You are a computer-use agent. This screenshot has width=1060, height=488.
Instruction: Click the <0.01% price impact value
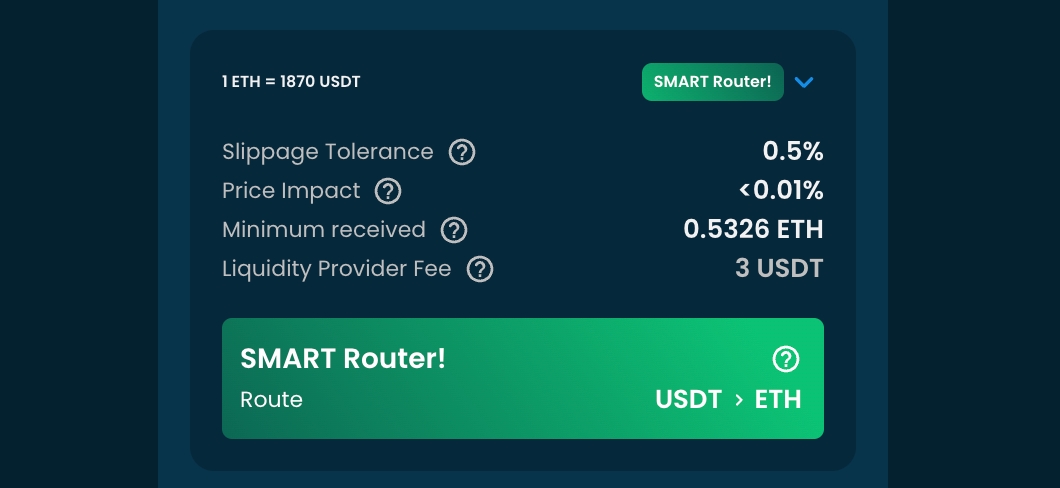click(x=781, y=191)
